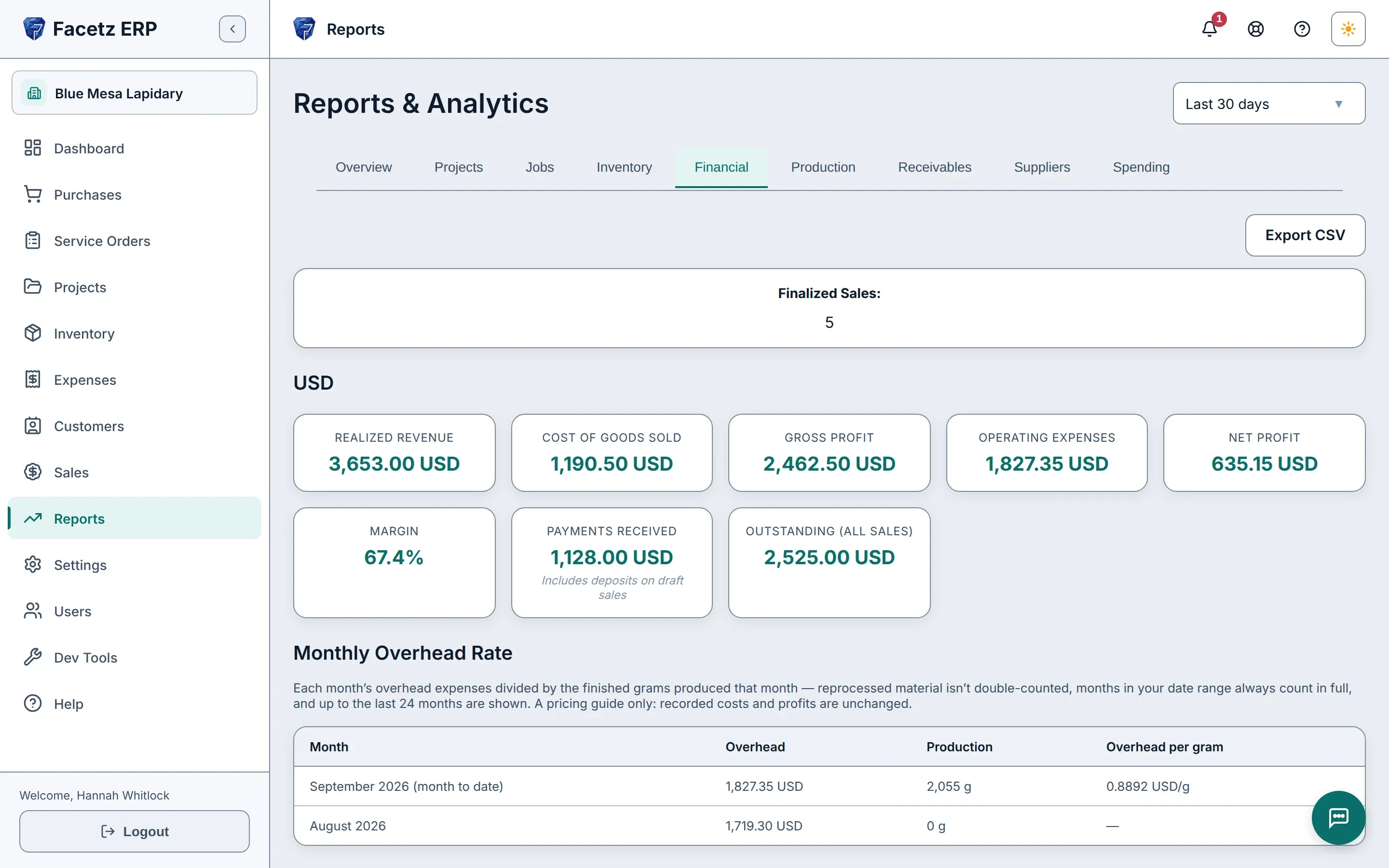Click the August 2026 row label
The width and height of the screenshot is (1389, 868).
(x=348, y=826)
